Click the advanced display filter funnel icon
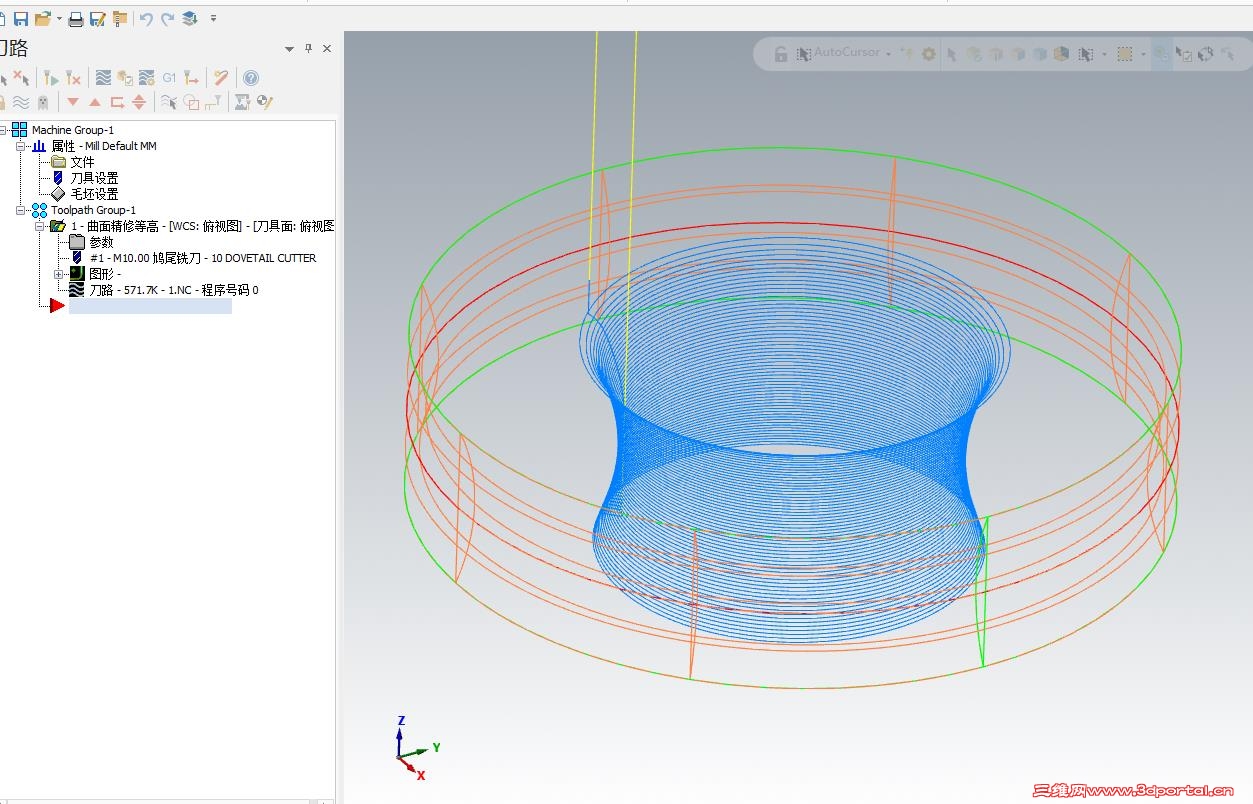This screenshot has height=804, width=1253. click(x=212, y=102)
